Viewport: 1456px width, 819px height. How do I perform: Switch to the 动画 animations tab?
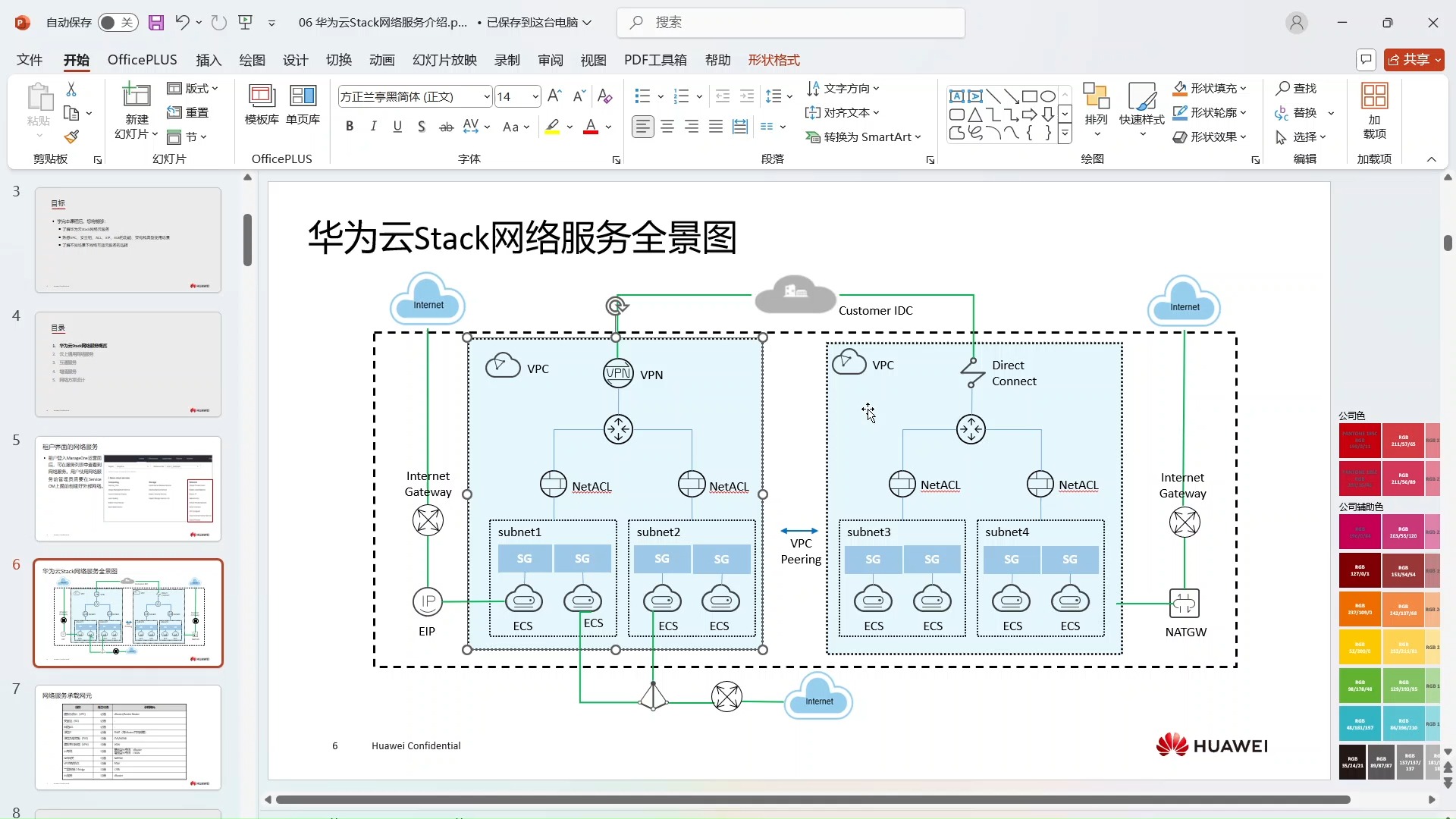(x=381, y=60)
